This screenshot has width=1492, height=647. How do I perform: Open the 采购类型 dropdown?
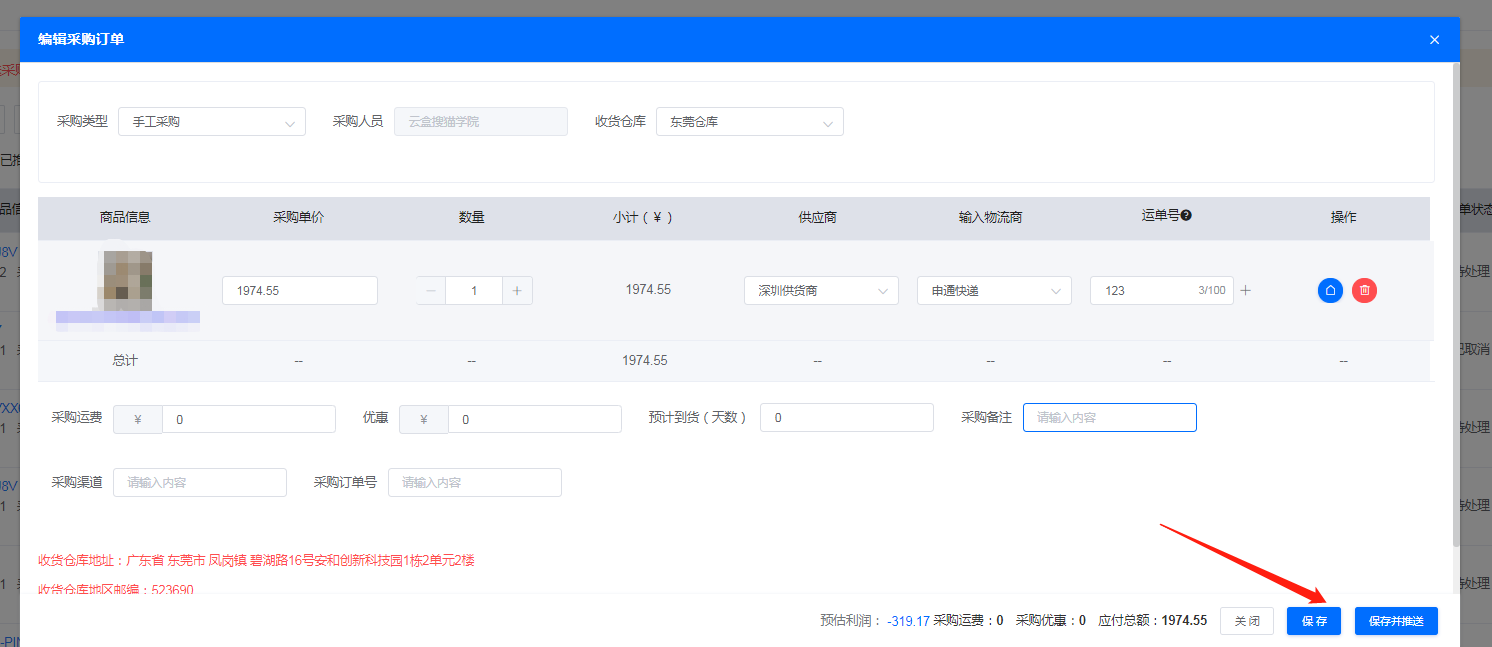[x=212, y=122]
